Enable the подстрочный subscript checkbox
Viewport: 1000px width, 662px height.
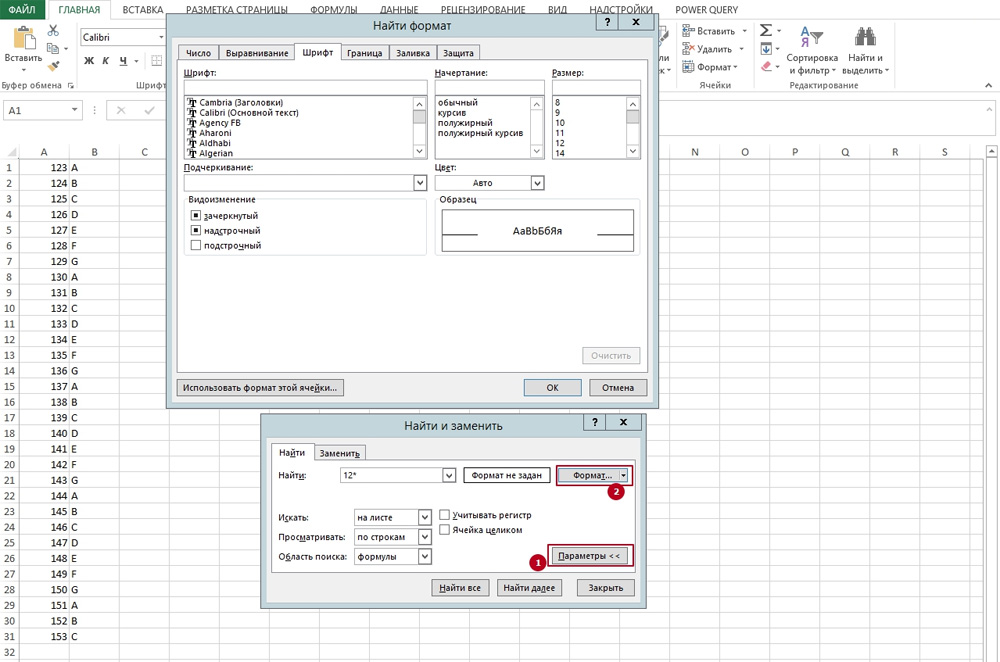point(196,245)
